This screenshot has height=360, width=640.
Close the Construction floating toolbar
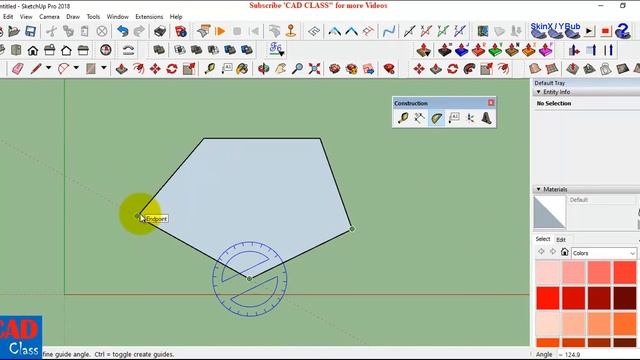coord(491,103)
